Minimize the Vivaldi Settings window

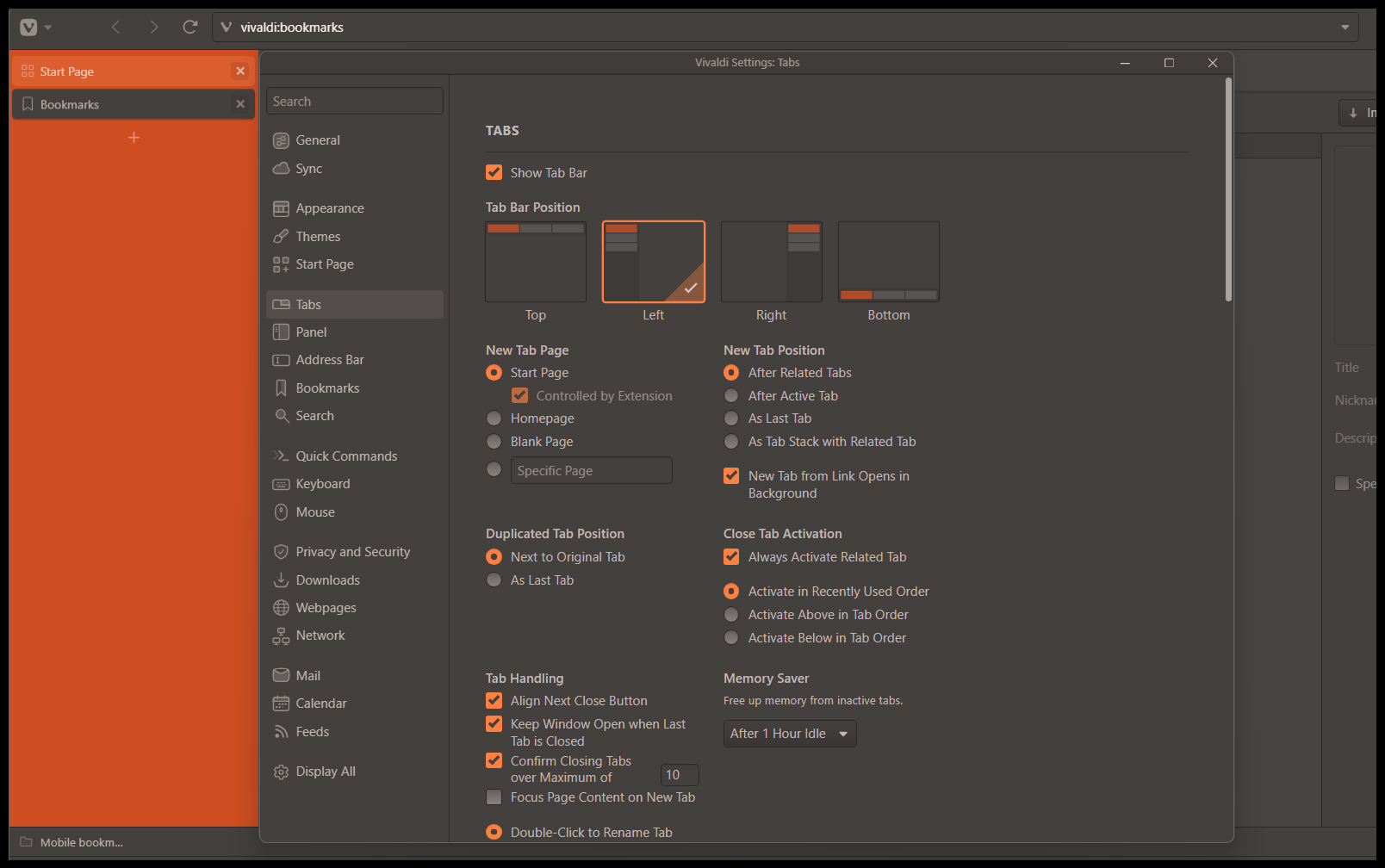[1125, 63]
